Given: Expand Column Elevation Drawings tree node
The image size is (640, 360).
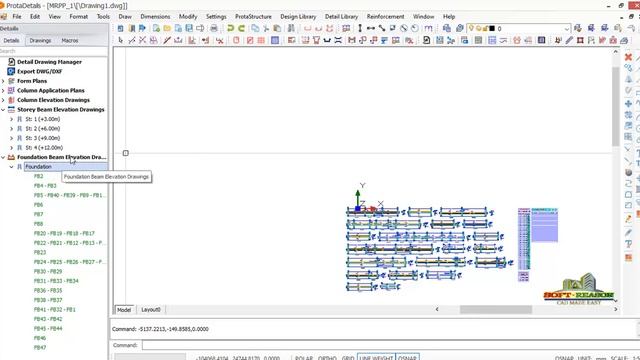Looking at the screenshot, I should coord(3,100).
